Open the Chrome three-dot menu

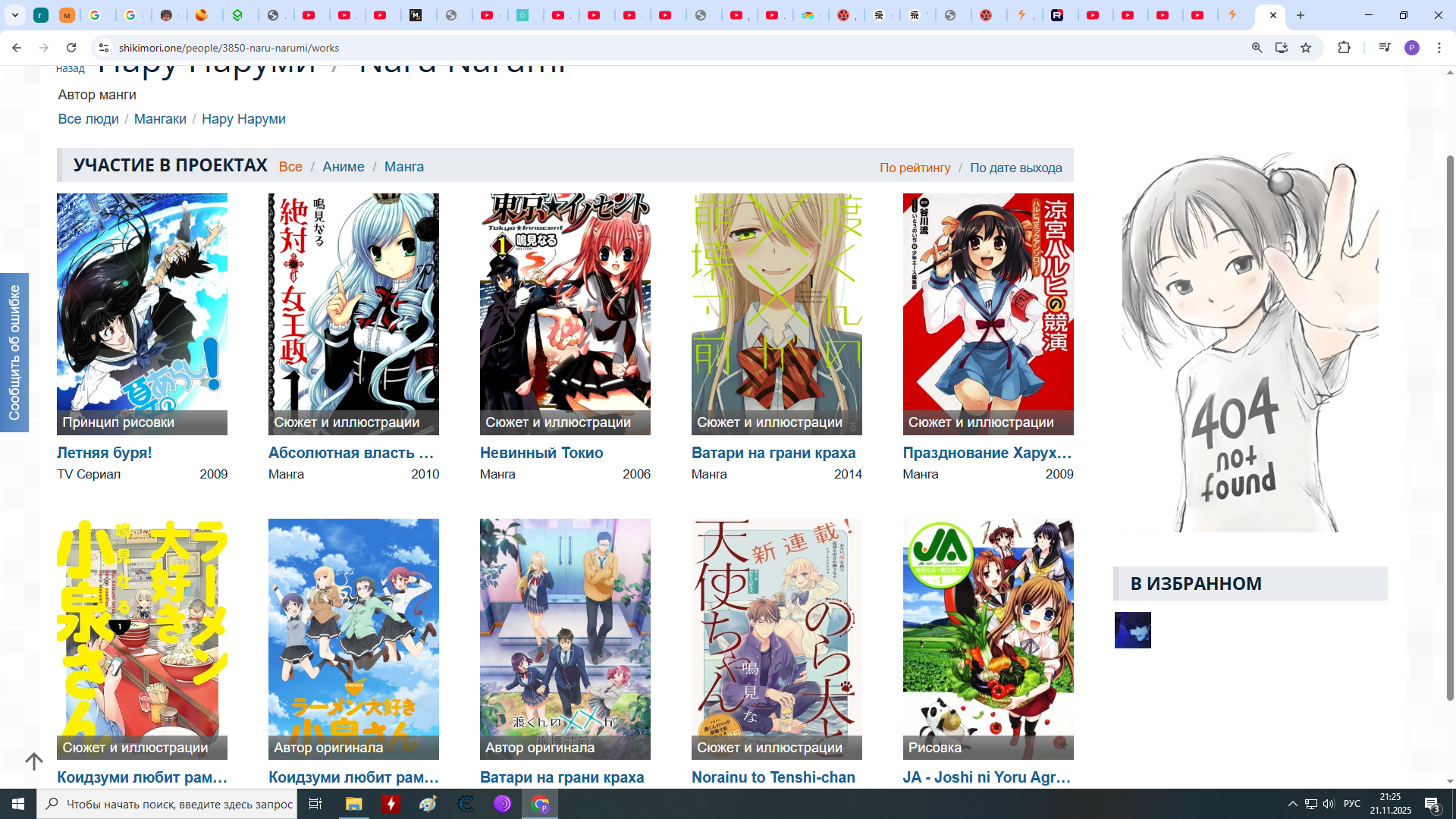(x=1439, y=48)
